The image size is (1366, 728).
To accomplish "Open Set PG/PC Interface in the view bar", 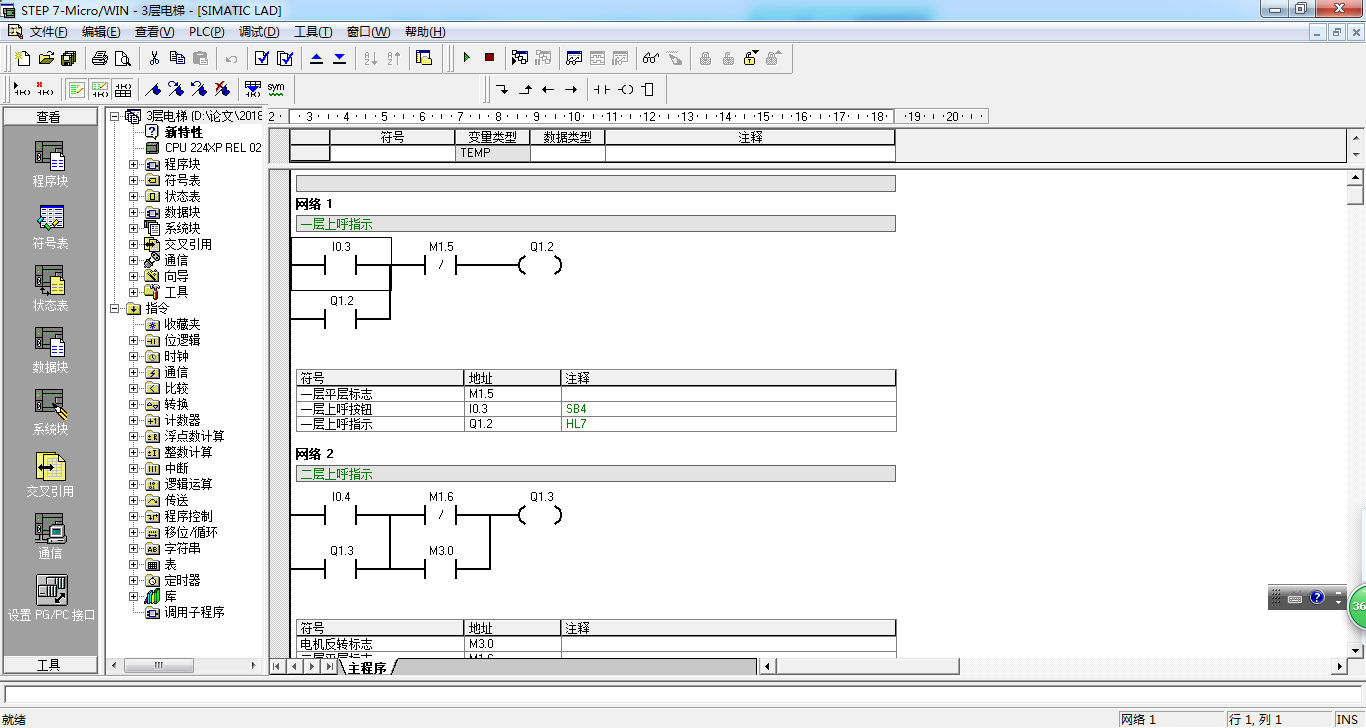I will click(x=50, y=599).
